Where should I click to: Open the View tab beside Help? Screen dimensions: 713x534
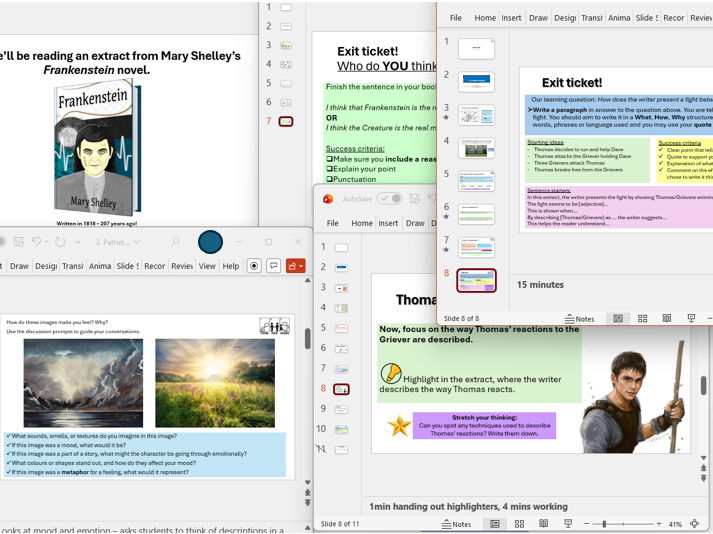tap(207, 266)
